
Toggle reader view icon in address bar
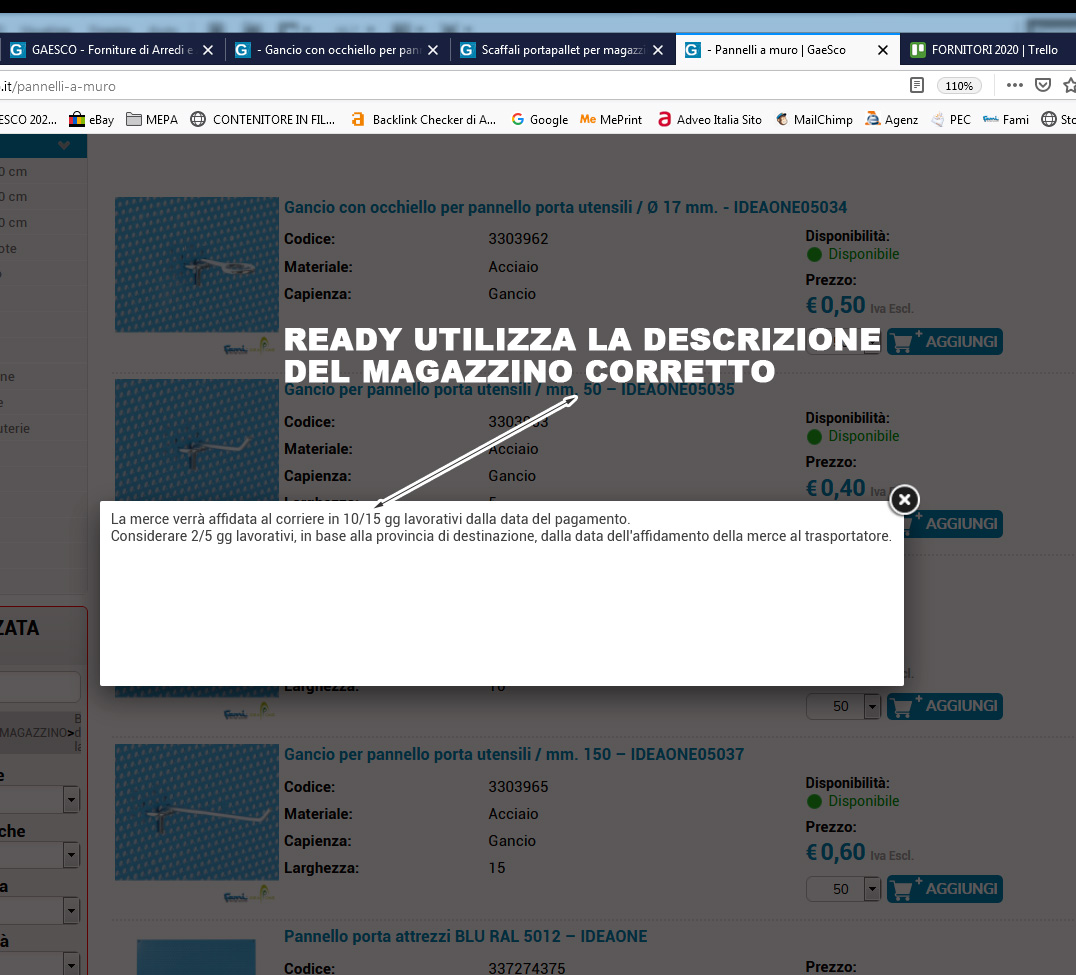916,86
